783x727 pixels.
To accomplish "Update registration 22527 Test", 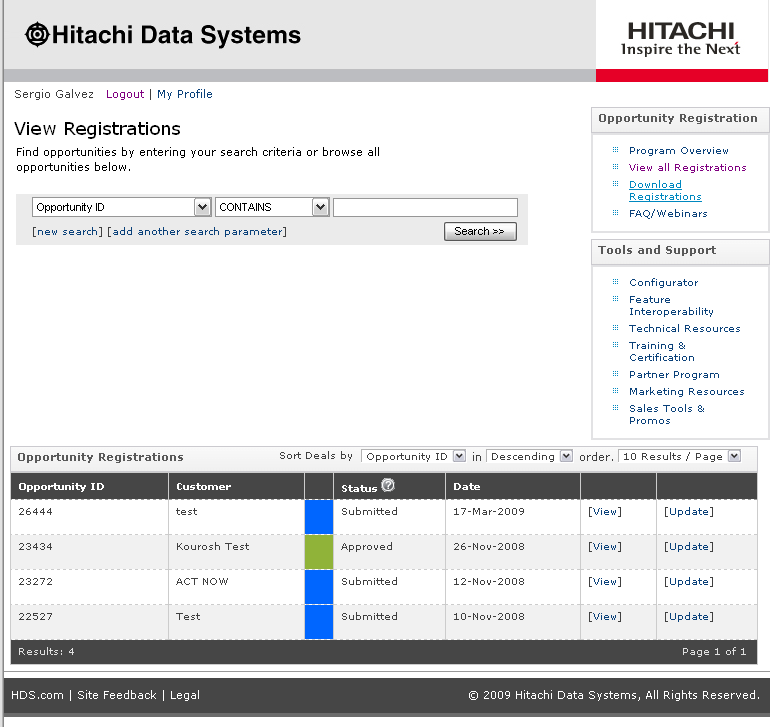I will click(x=689, y=617).
